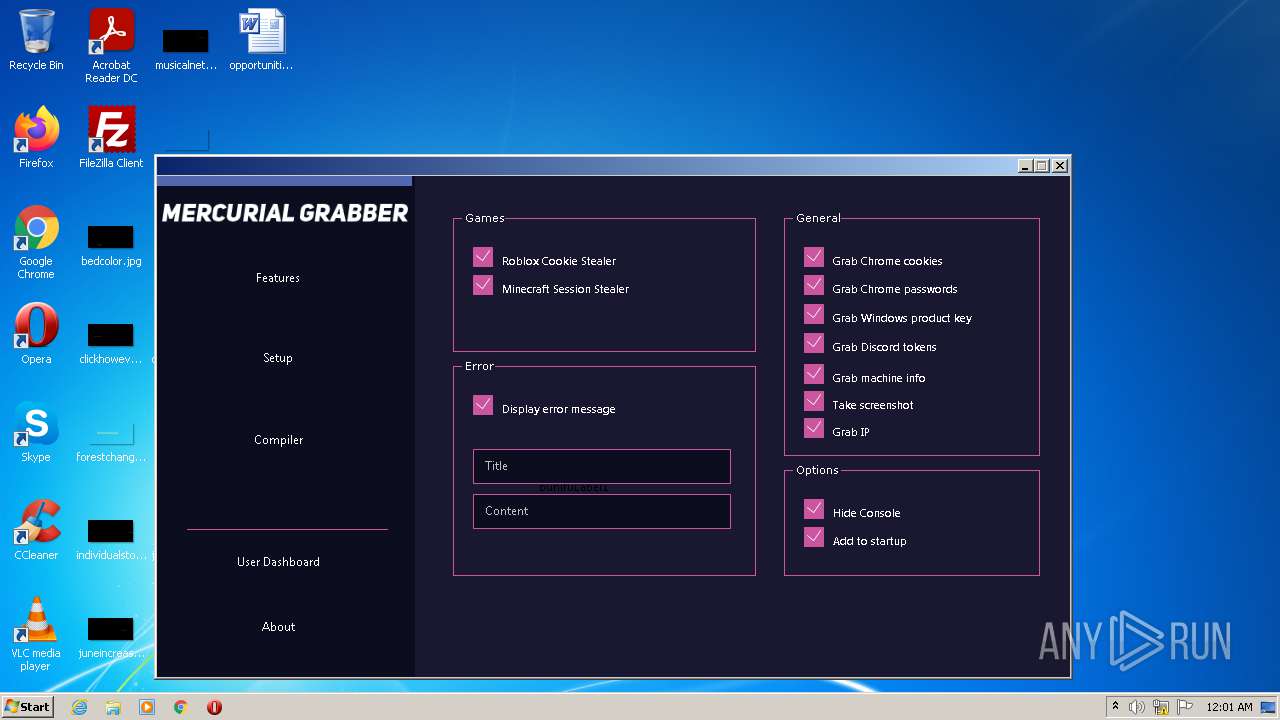Open the Opera desktop shortcut

click(x=36, y=335)
